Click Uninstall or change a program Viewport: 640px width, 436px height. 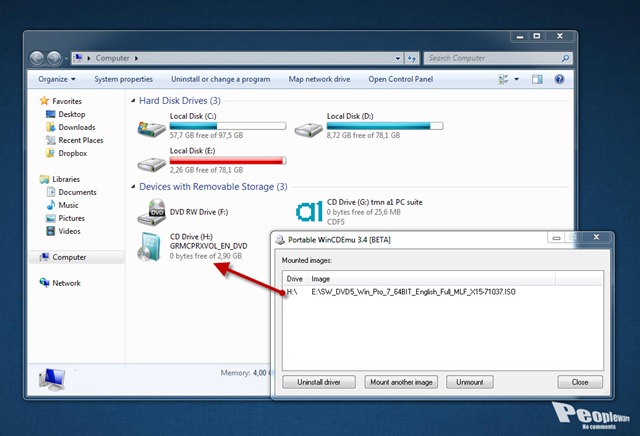pyautogui.click(x=220, y=79)
